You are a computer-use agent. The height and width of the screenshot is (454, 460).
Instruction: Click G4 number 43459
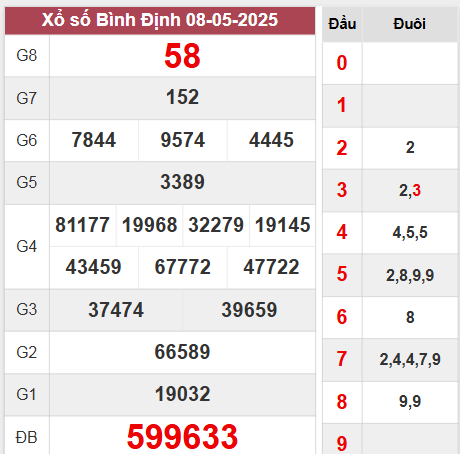click(x=94, y=267)
